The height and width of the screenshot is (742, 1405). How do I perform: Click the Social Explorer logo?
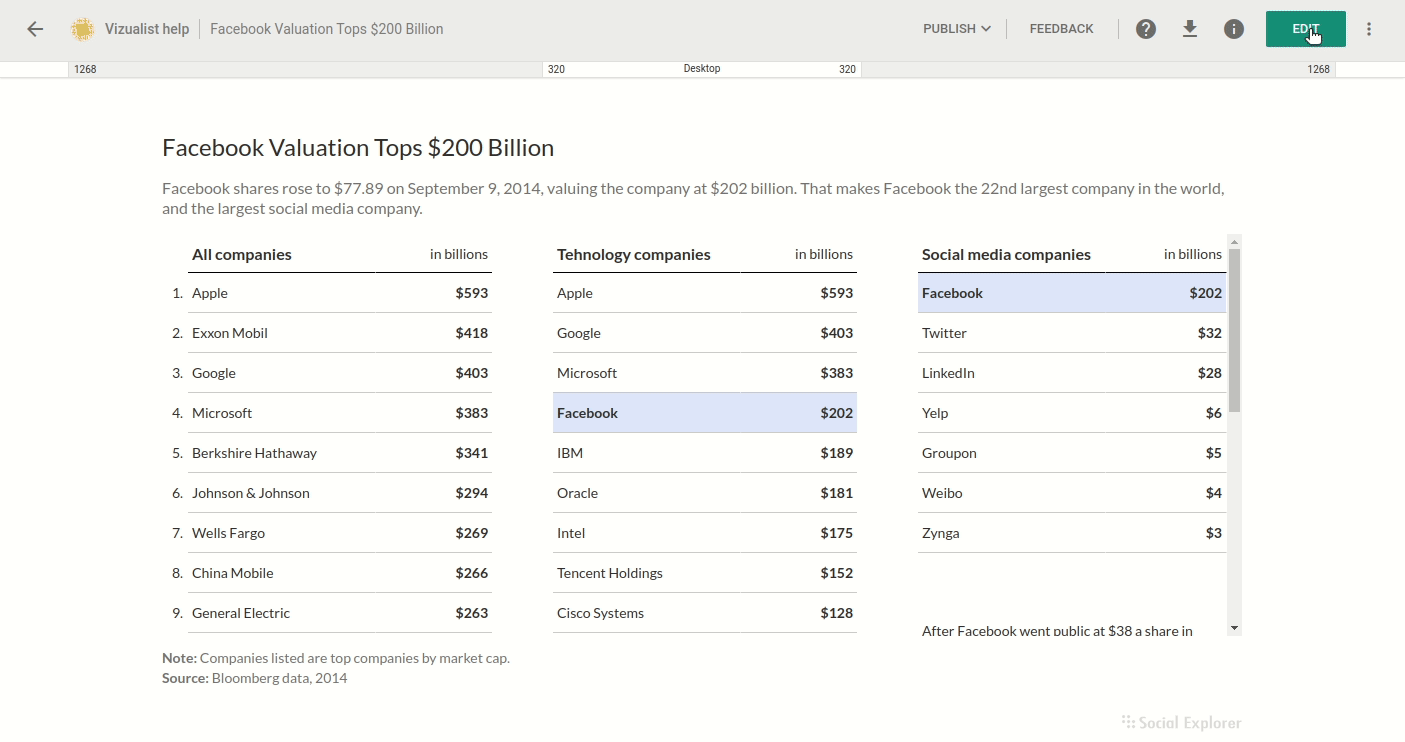(x=1181, y=722)
